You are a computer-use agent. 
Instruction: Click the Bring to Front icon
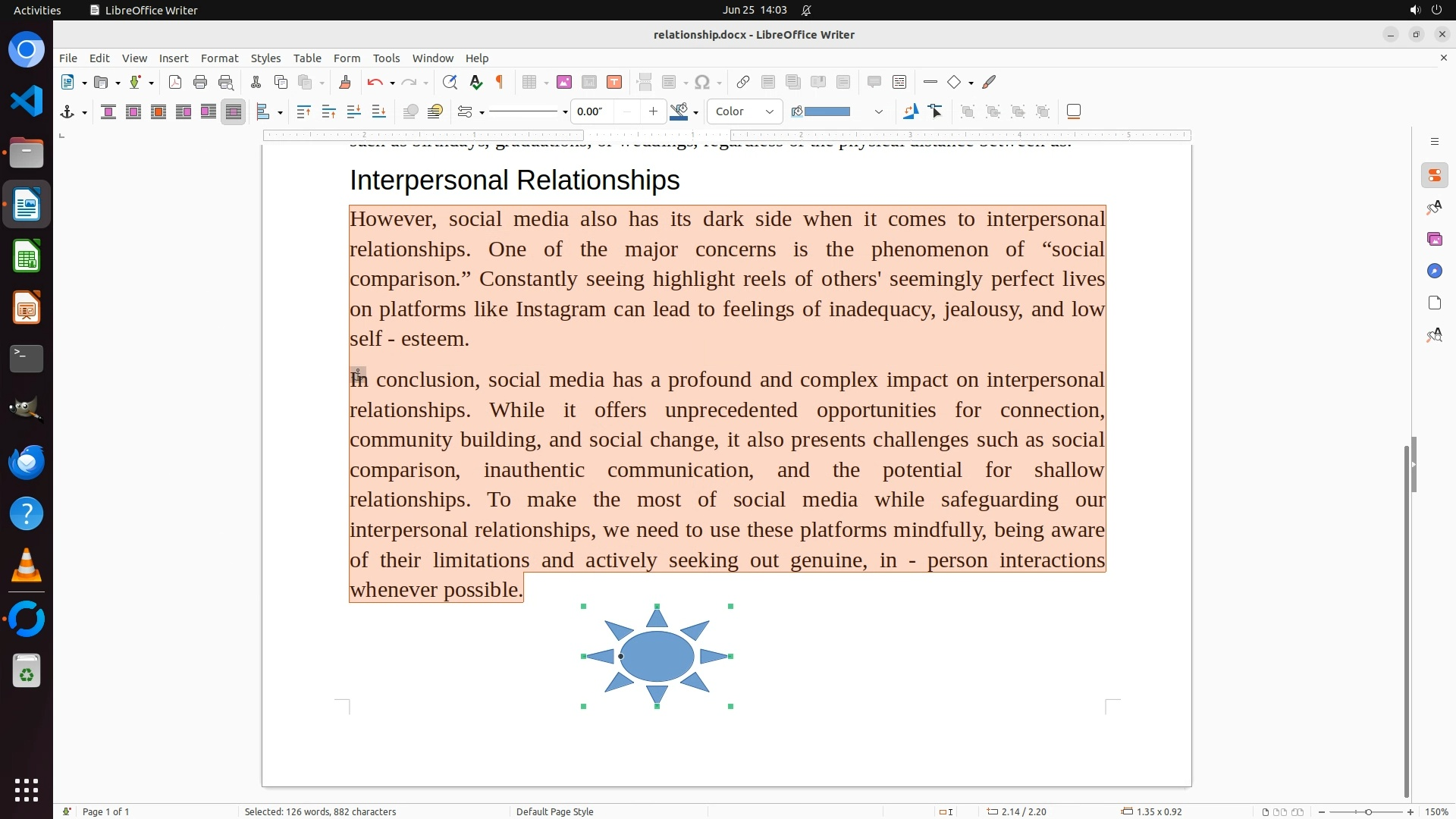(303, 112)
